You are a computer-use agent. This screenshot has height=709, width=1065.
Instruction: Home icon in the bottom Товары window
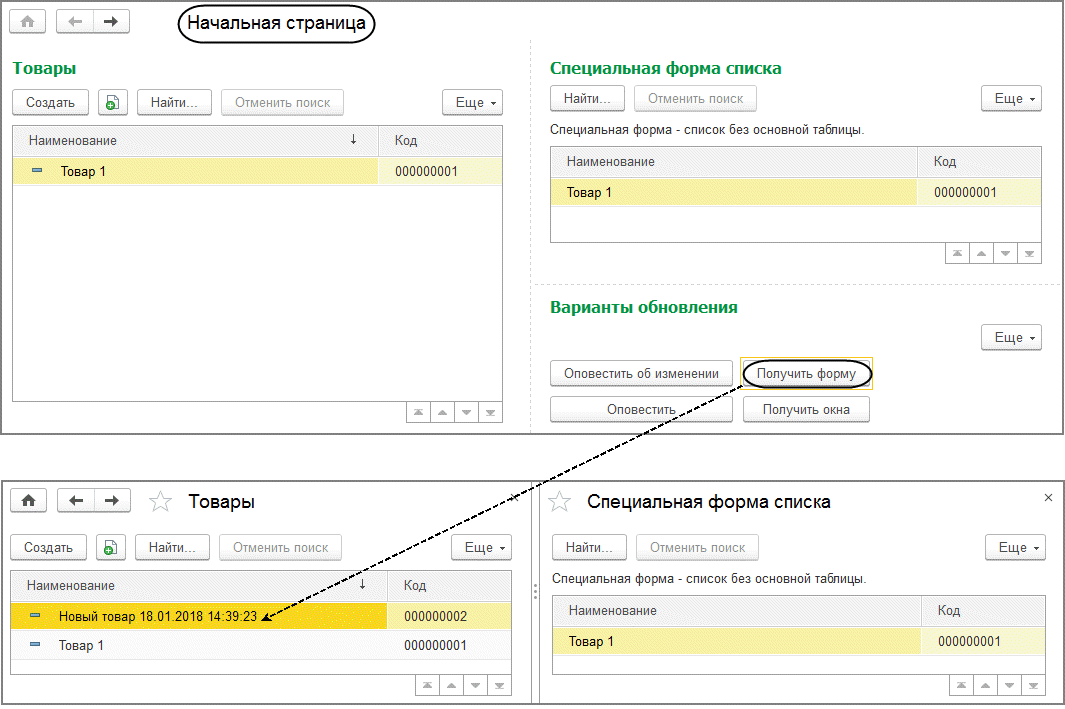coord(29,501)
